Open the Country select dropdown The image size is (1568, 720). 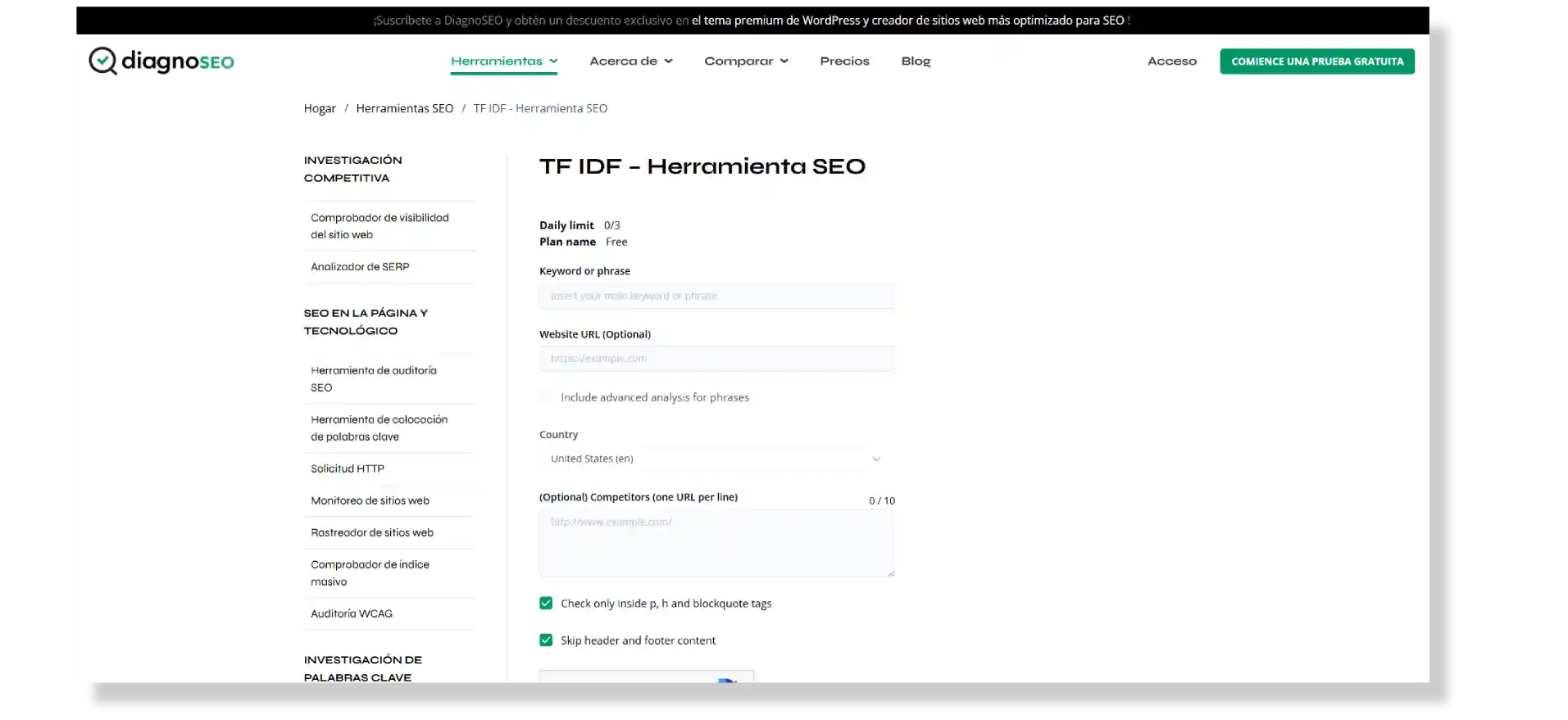[x=716, y=459]
